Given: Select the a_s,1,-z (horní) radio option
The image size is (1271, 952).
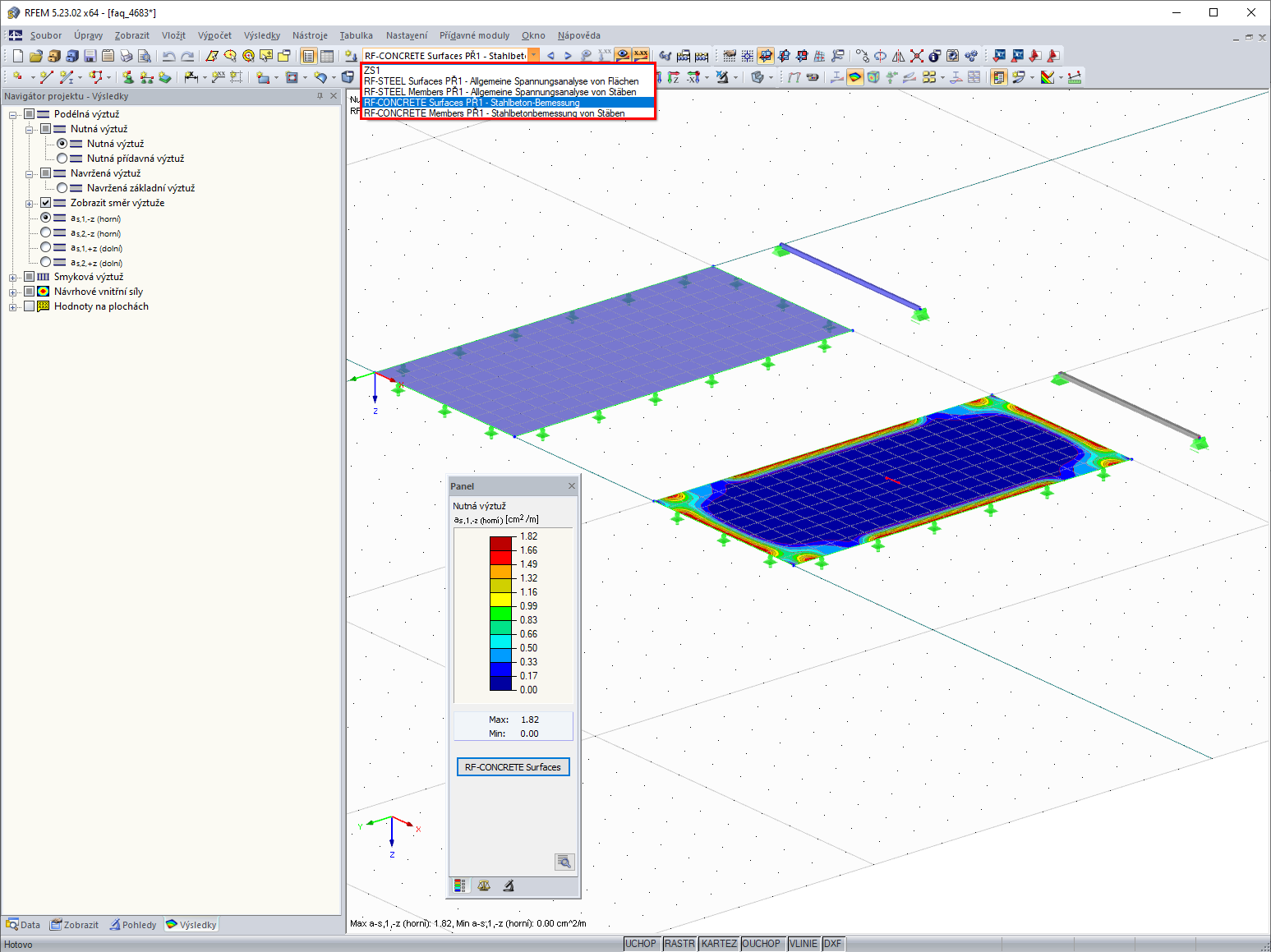Looking at the screenshot, I should pyautogui.click(x=45, y=218).
